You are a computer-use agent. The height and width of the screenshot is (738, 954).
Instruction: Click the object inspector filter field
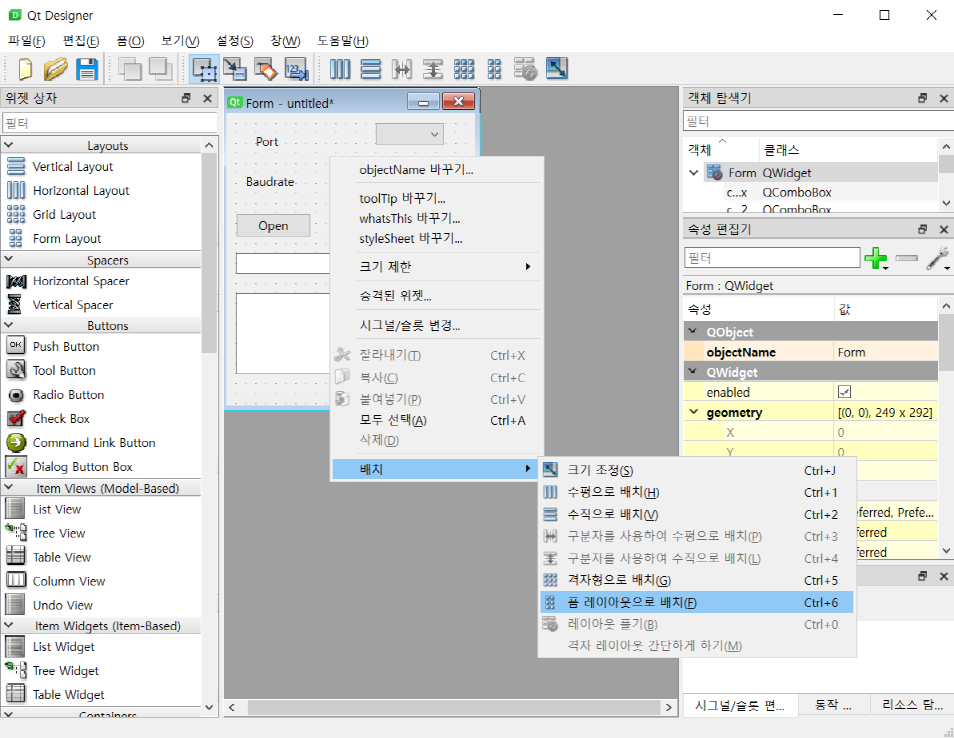tap(818, 121)
